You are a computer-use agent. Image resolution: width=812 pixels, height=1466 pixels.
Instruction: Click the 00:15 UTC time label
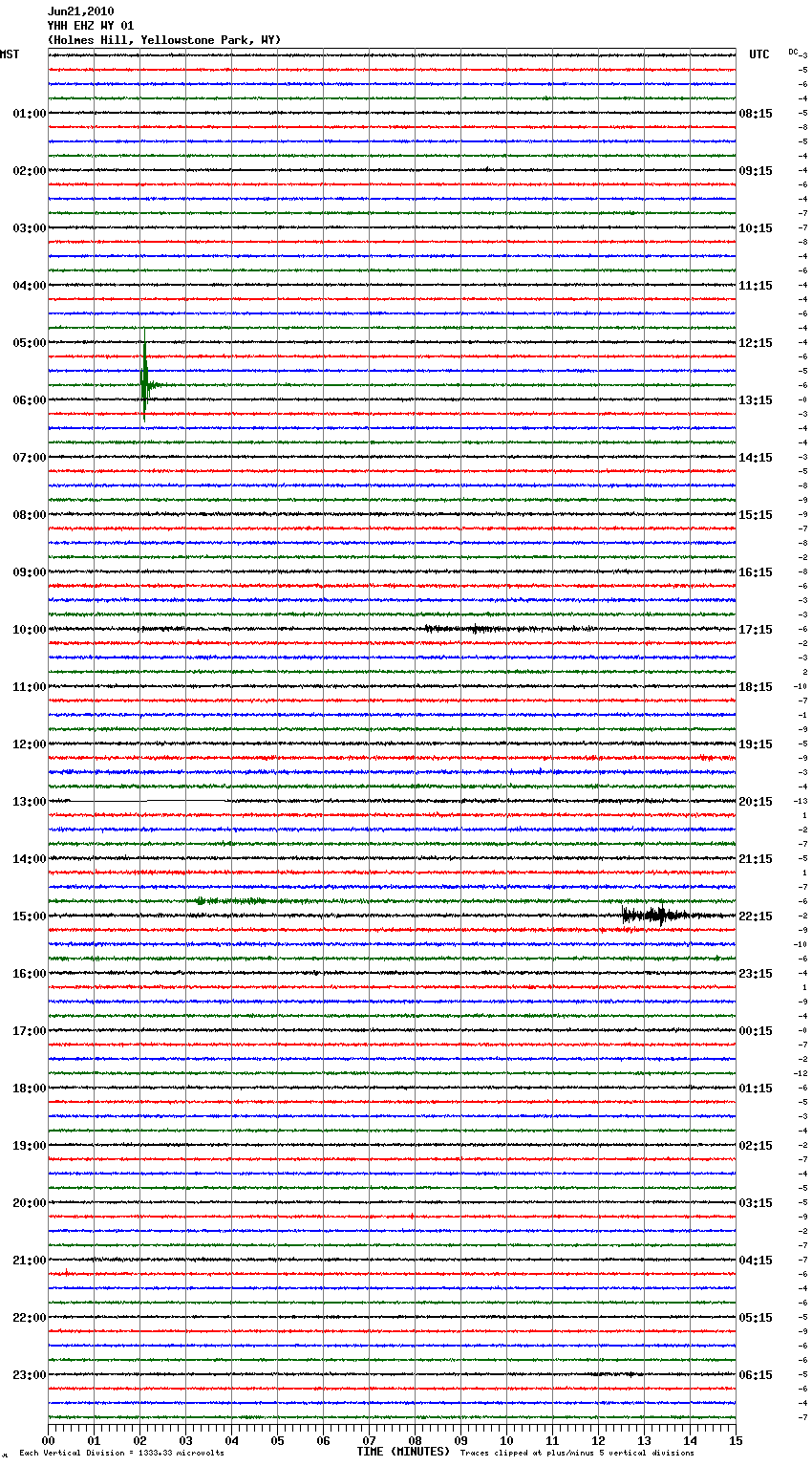click(x=756, y=1031)
